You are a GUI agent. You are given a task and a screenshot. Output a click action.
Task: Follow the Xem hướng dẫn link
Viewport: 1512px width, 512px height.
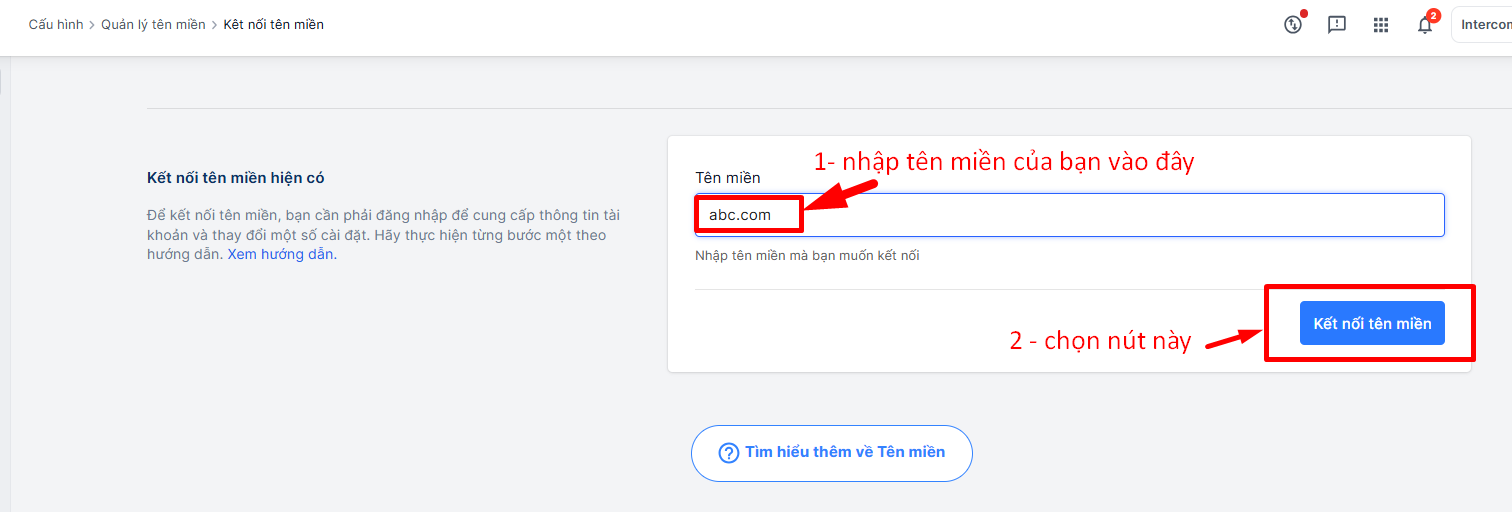coord(280,255)
